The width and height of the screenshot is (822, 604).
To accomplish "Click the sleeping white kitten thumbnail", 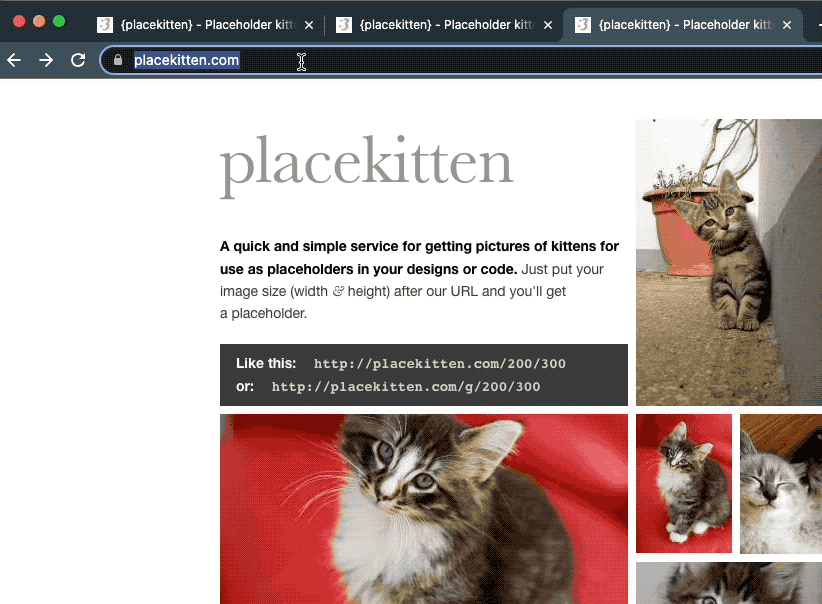I will 781,483.
